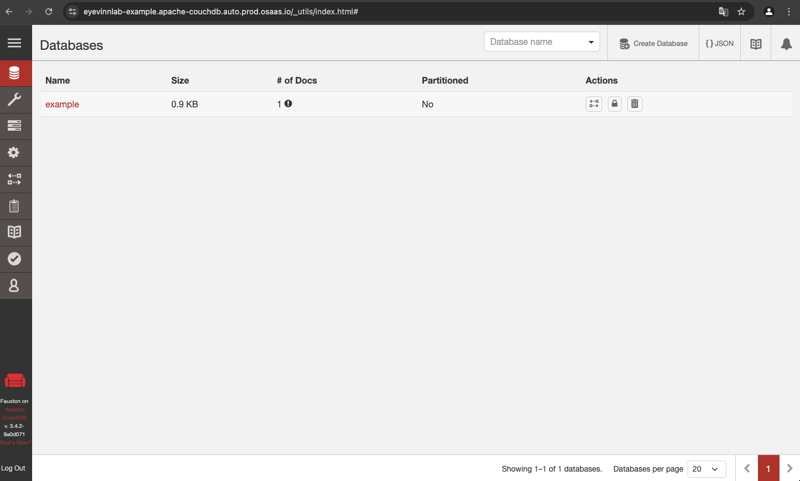Open the user account sidebar icon
The width and height of the screenshot is (800, 481).
point(15,285)
